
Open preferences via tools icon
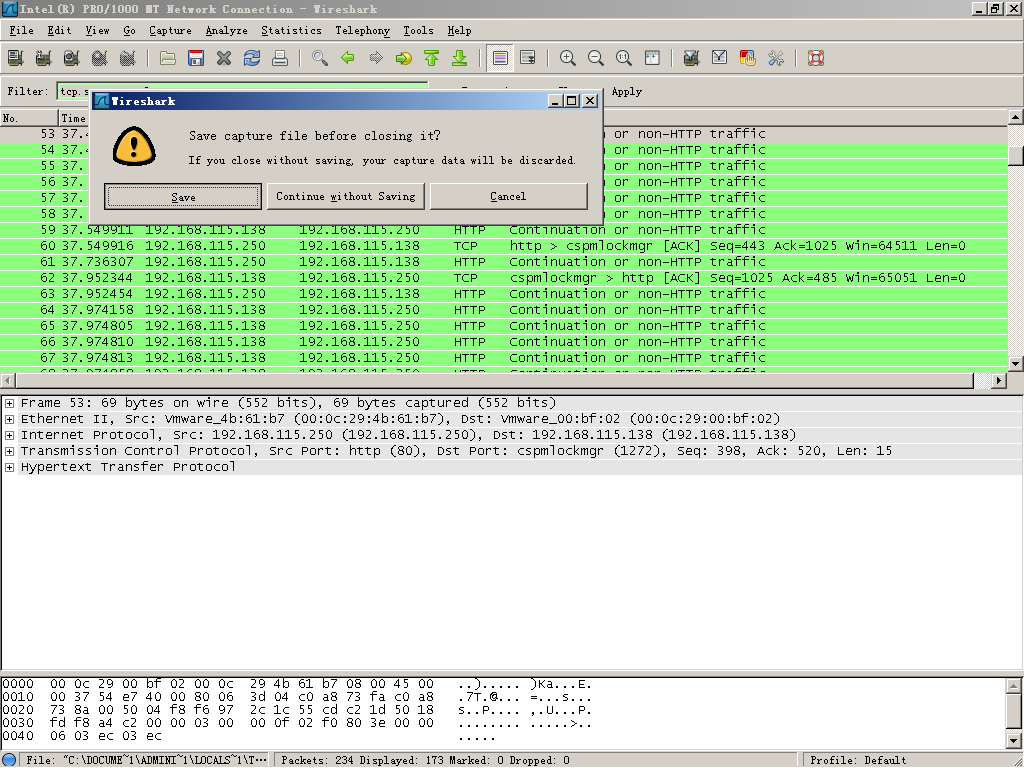(x=776, y=58)
